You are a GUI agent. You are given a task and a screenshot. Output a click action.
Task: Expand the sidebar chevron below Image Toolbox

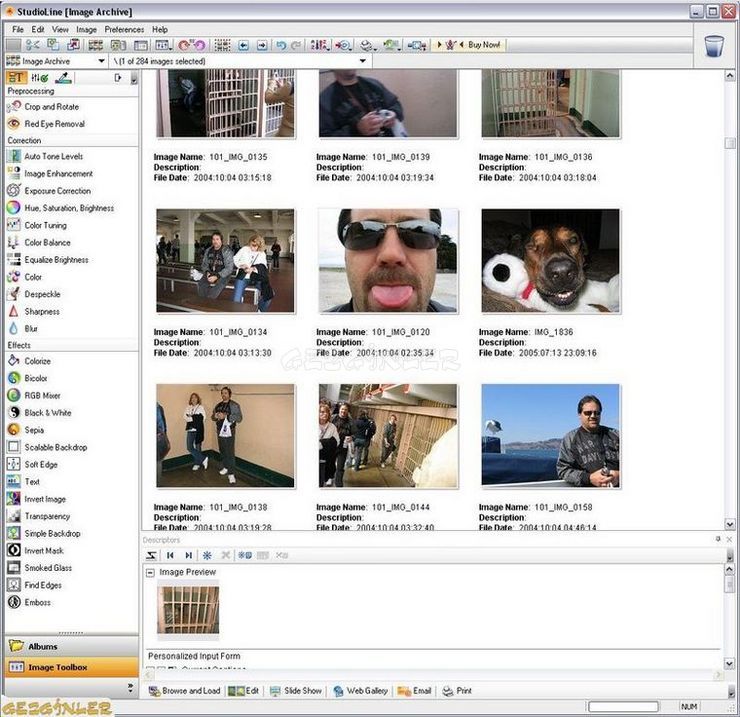[x=130, y=688]
